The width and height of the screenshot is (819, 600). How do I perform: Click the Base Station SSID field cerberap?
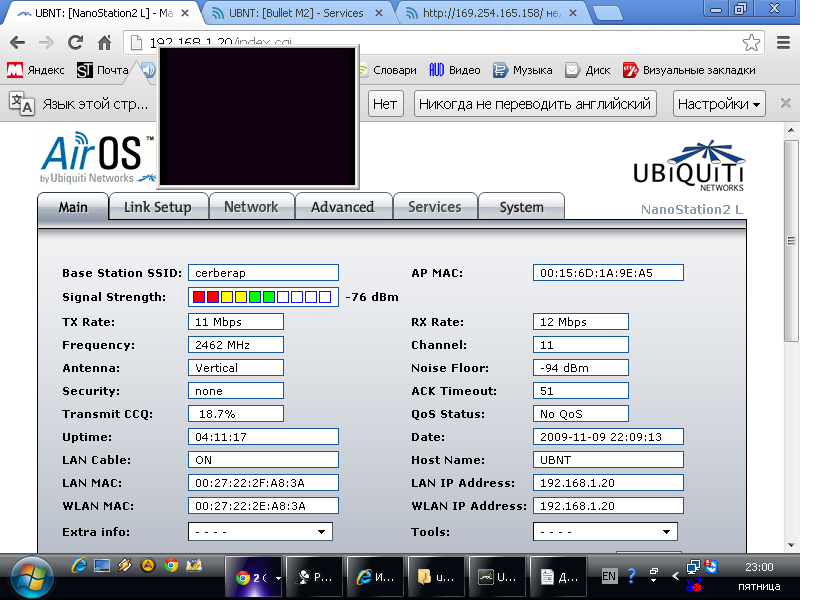[x=263, y=273]
